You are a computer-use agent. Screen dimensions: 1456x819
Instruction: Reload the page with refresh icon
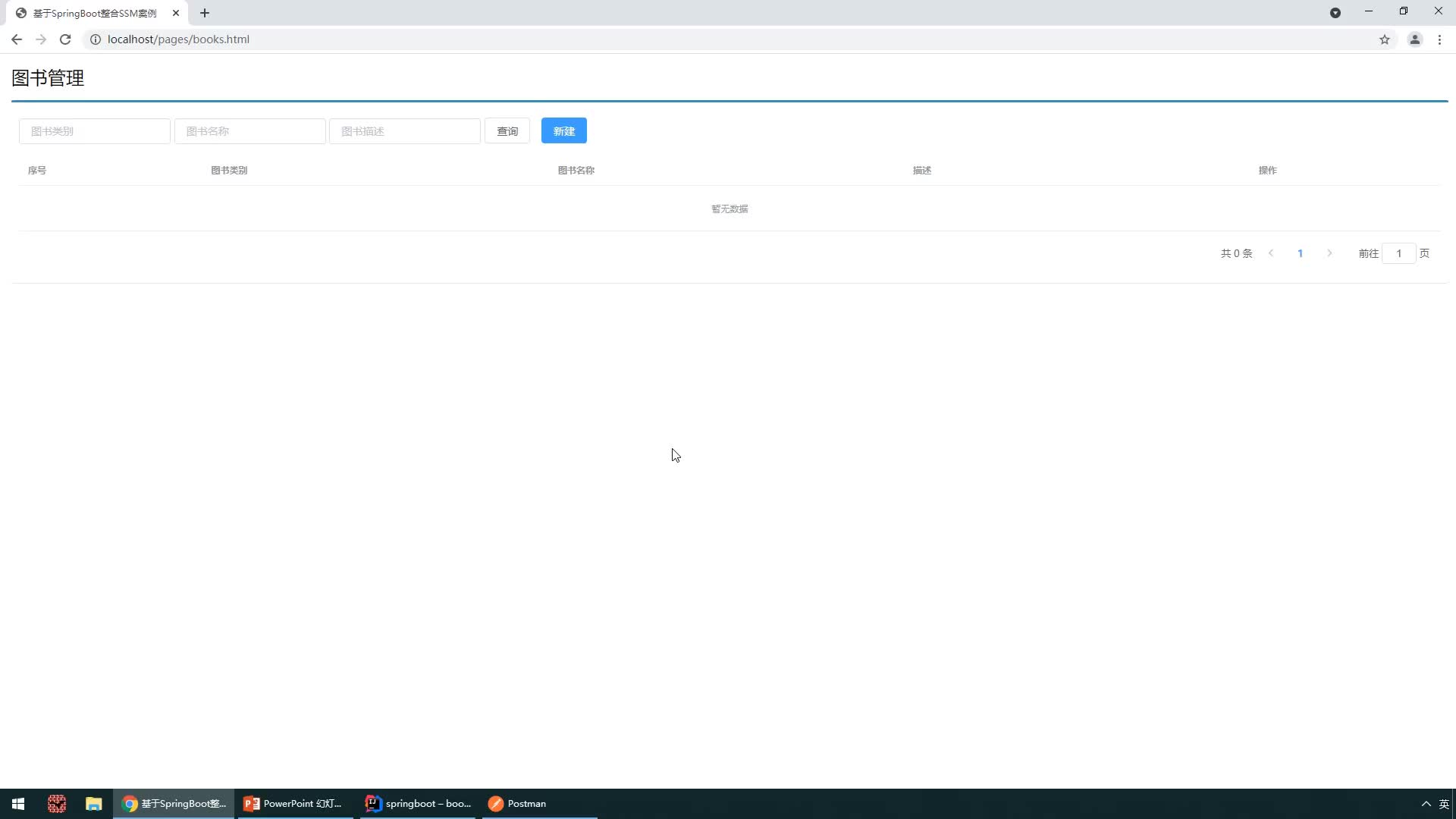pos(65,39)
